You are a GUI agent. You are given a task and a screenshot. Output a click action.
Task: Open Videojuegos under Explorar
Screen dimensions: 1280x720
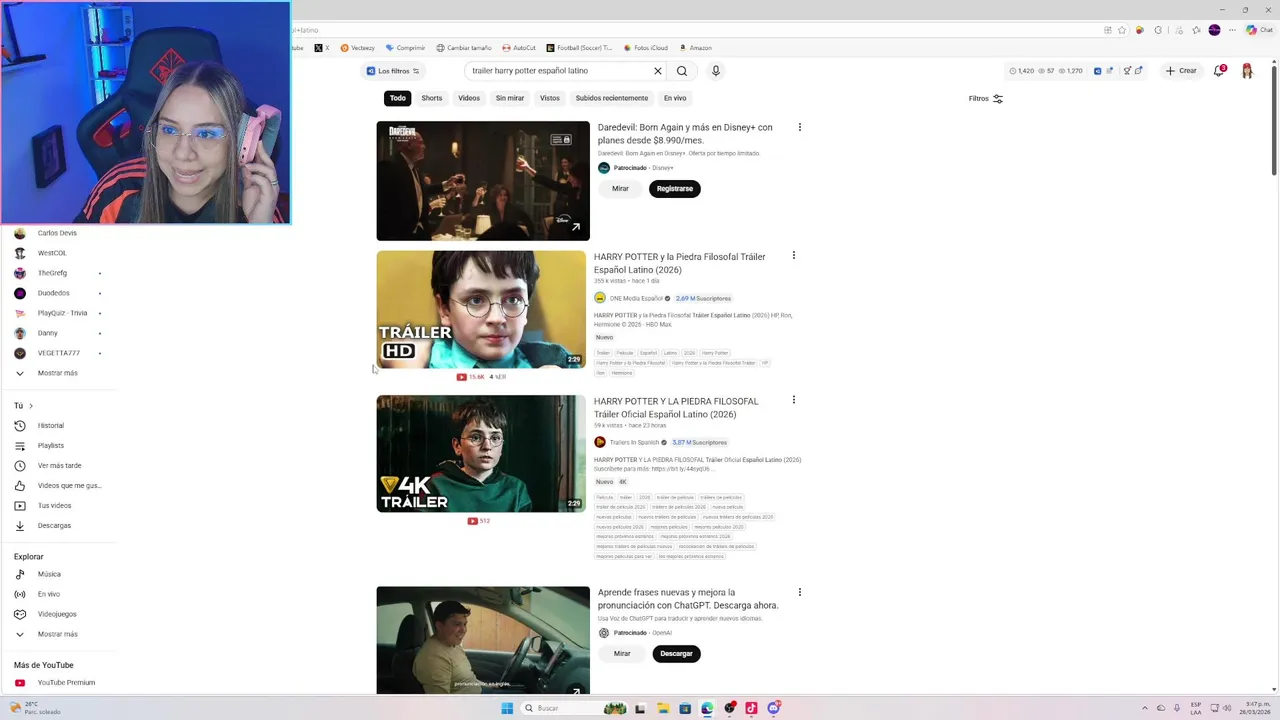click(x=57, y=614)
